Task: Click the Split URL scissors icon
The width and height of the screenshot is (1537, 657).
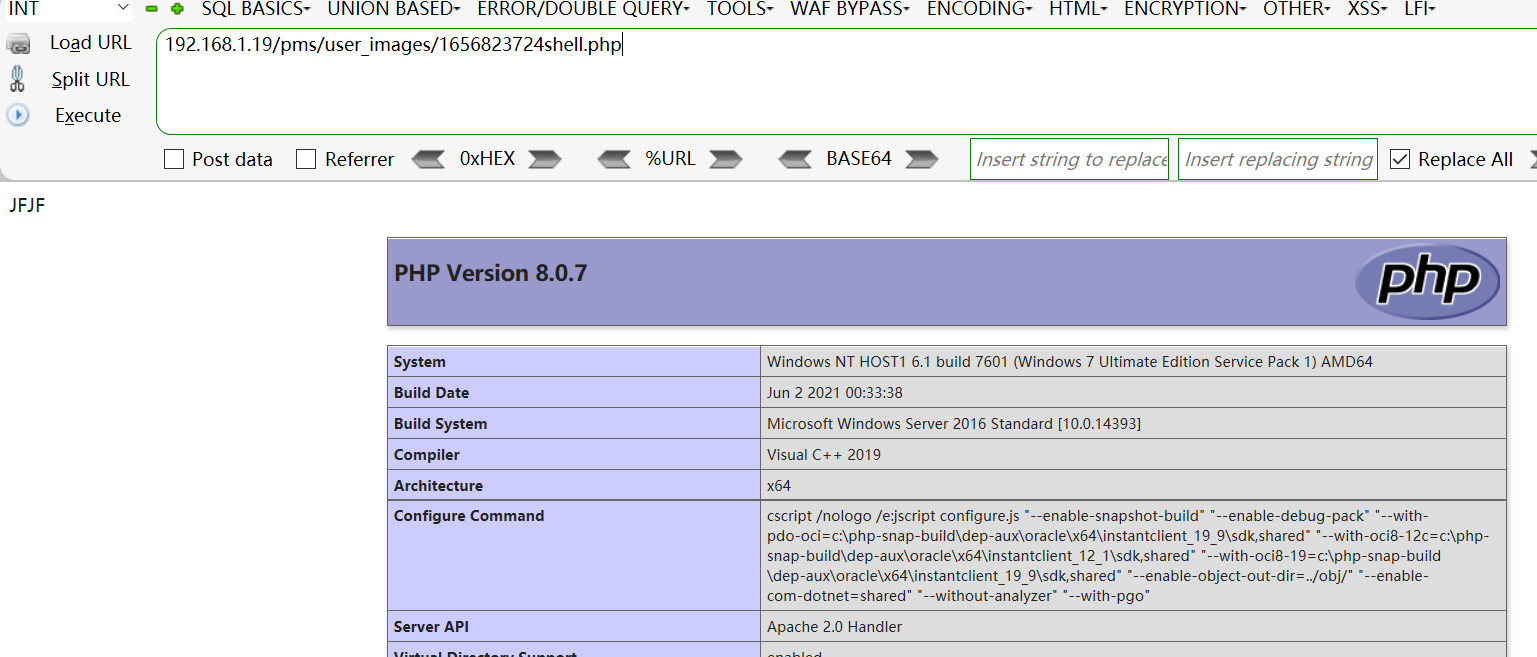Action: coord(17,79)
